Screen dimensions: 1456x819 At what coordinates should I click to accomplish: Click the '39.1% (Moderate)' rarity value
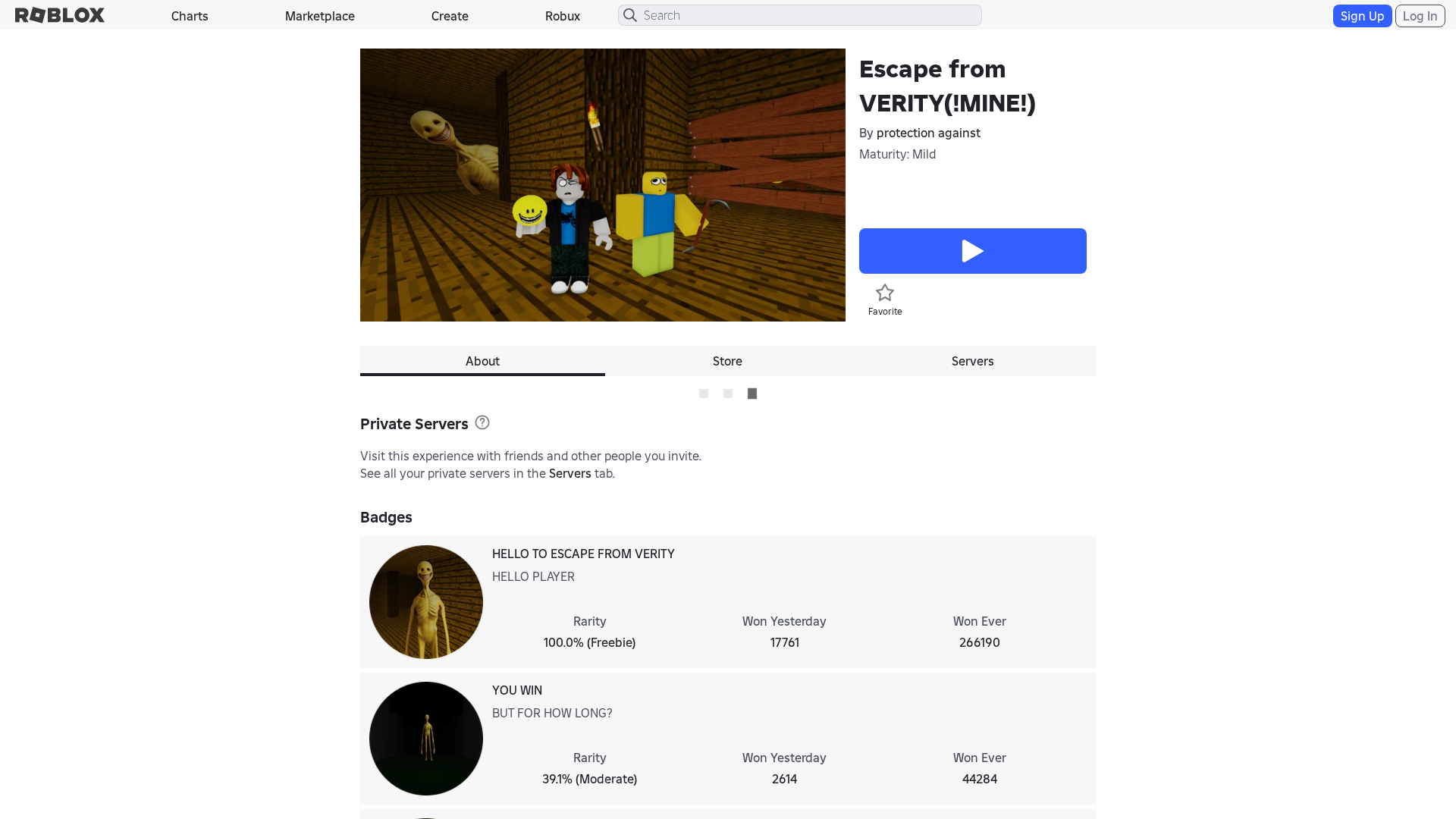coord(589,779)
